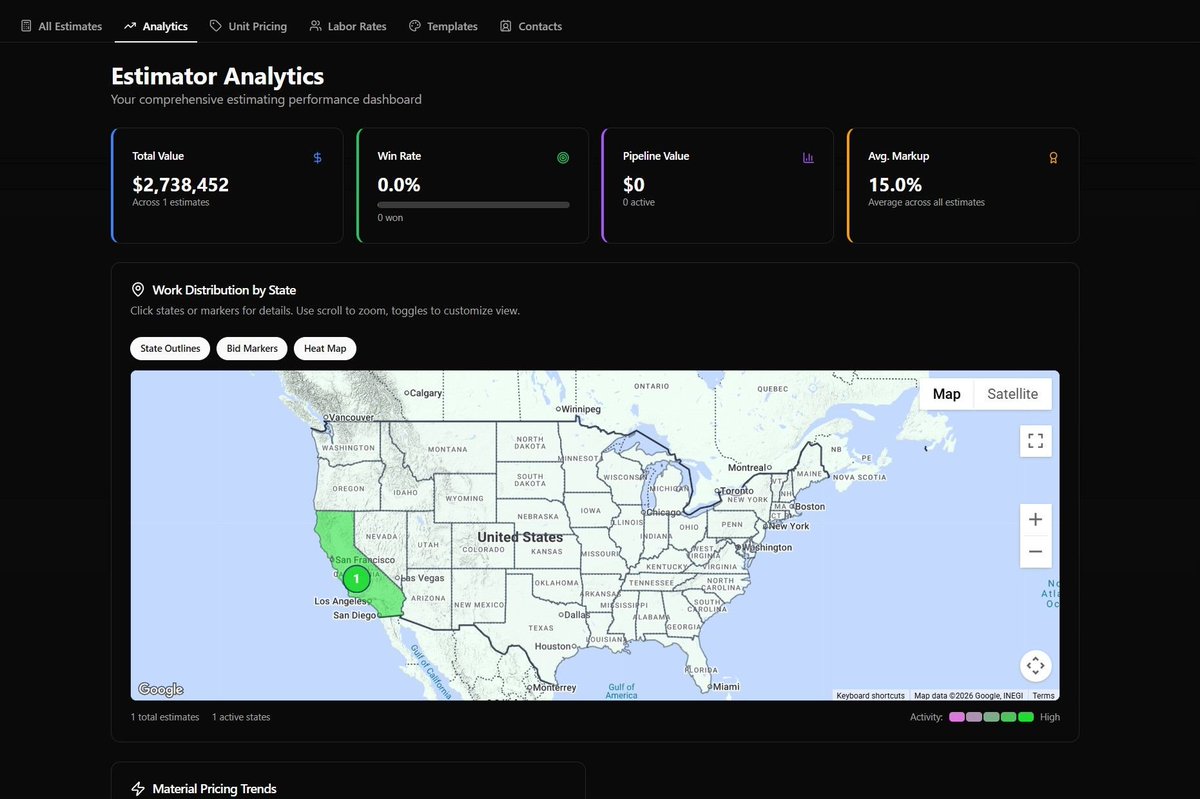The image size is (1200, 799).
Task: Toggle the Heat Map overlay
Action: [325, 348]
